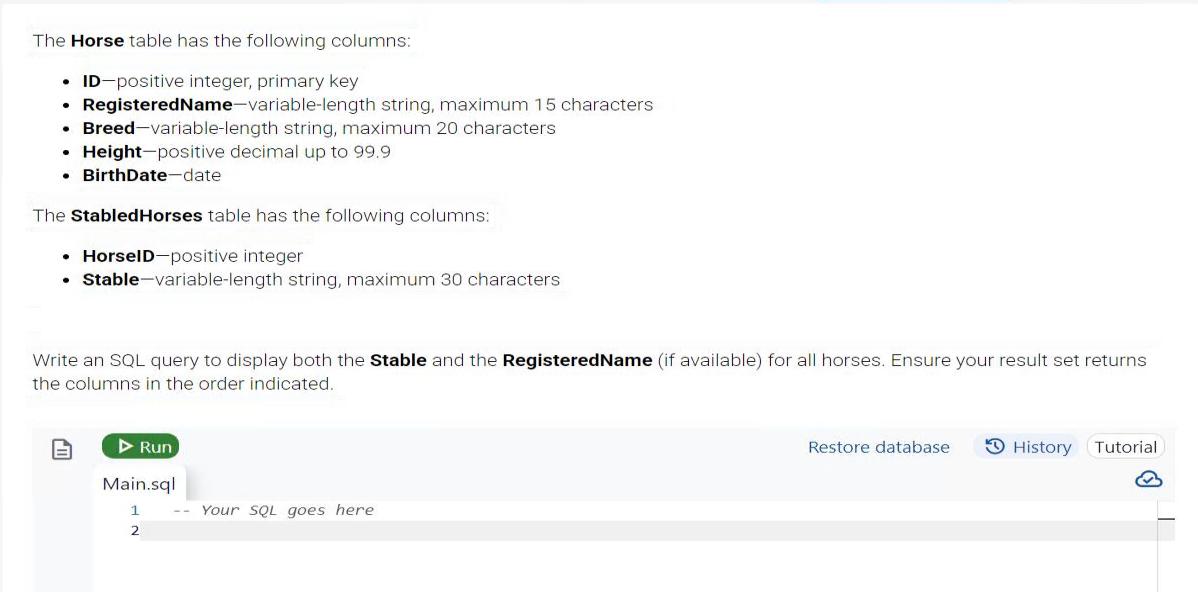Click the BirthDate column bullet item
The height and width of the screenshot is (592, 1198).
pos(151,175)
